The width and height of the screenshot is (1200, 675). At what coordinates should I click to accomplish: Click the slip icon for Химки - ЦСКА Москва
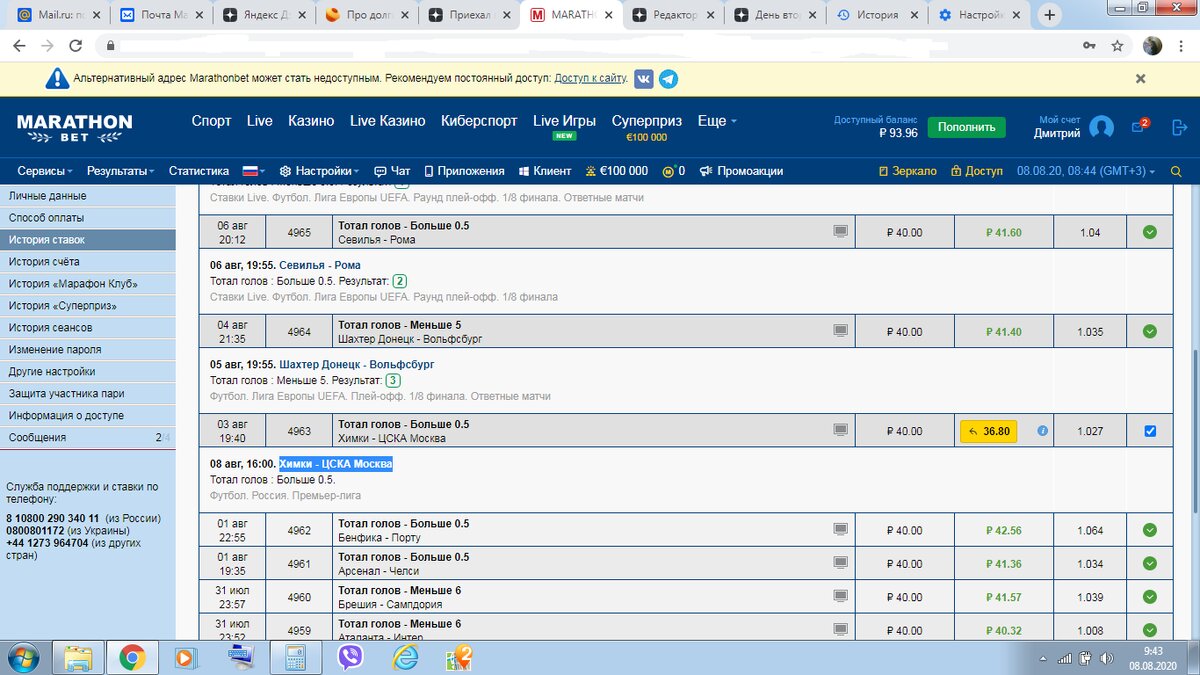point(840,430)
